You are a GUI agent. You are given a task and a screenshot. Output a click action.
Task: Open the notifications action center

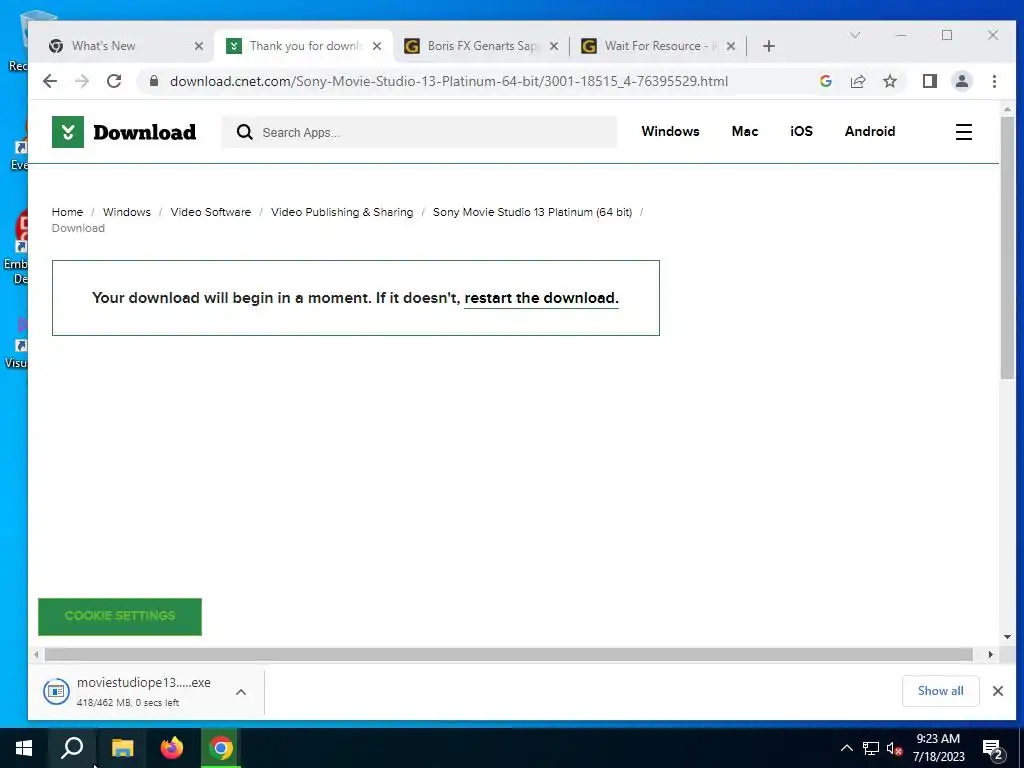tap(993, 750)
